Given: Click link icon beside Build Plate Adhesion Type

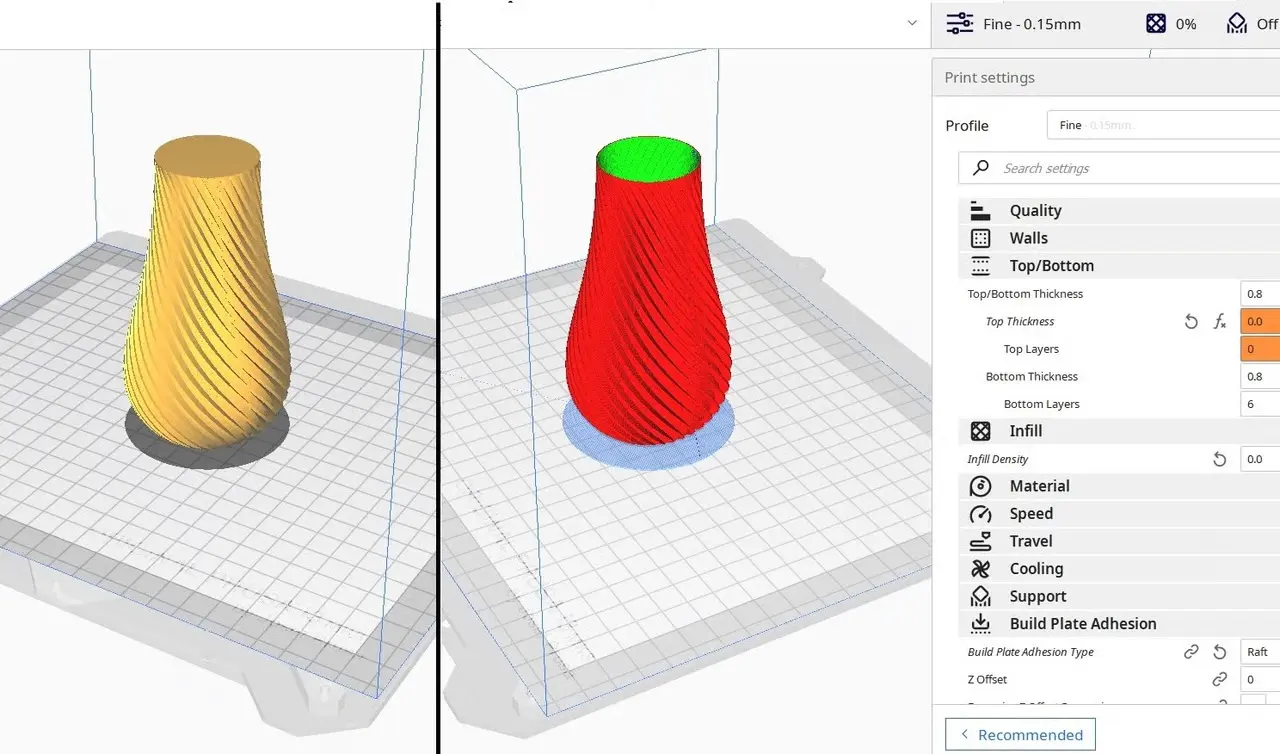Looking at the screenshot, I should coord(1191,652).
